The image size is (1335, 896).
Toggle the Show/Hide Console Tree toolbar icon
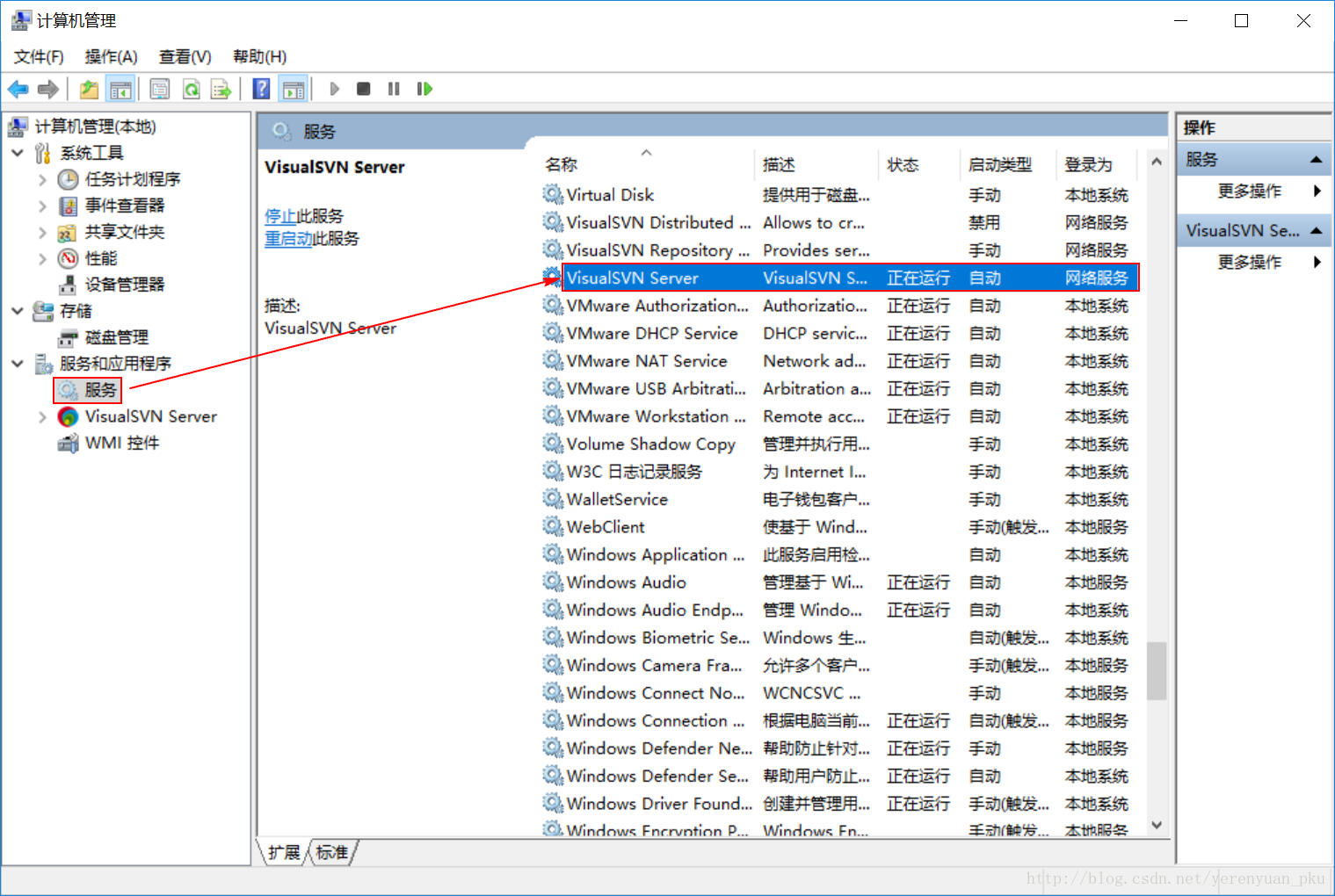tap(120, 89)
